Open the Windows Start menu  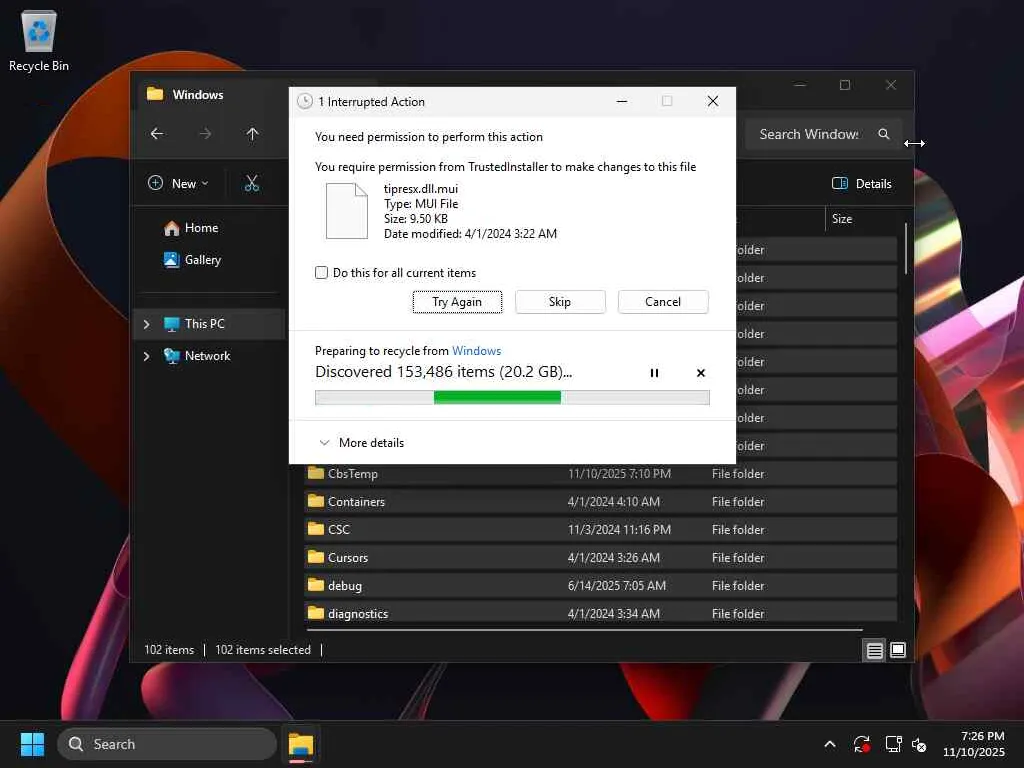[x=32, y=744]
